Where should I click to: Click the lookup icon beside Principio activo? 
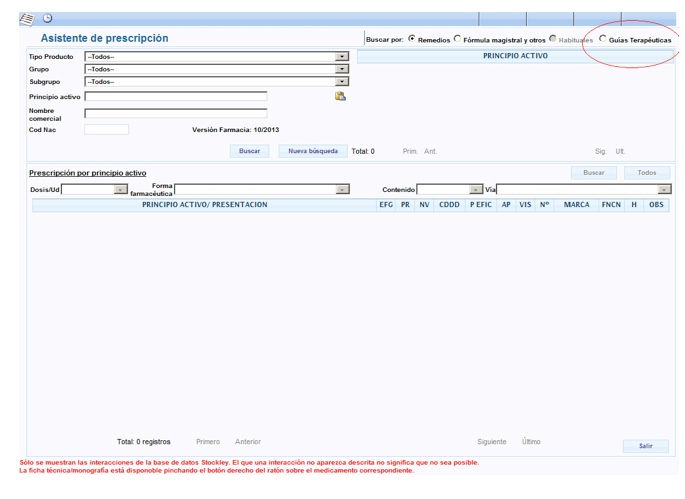(x=340, y=96)
